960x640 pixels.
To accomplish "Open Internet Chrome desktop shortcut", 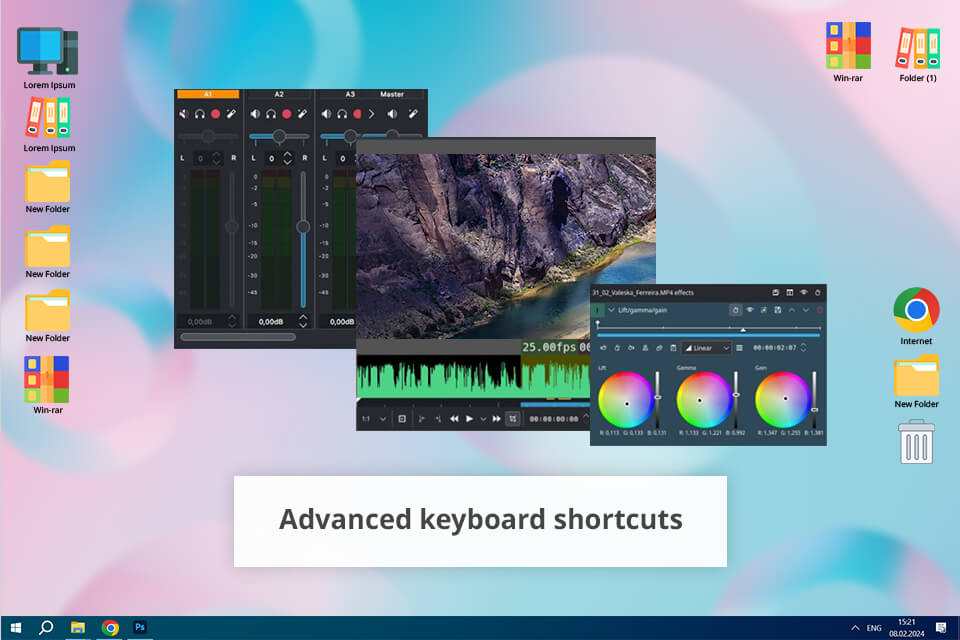I will pos(917,316).
